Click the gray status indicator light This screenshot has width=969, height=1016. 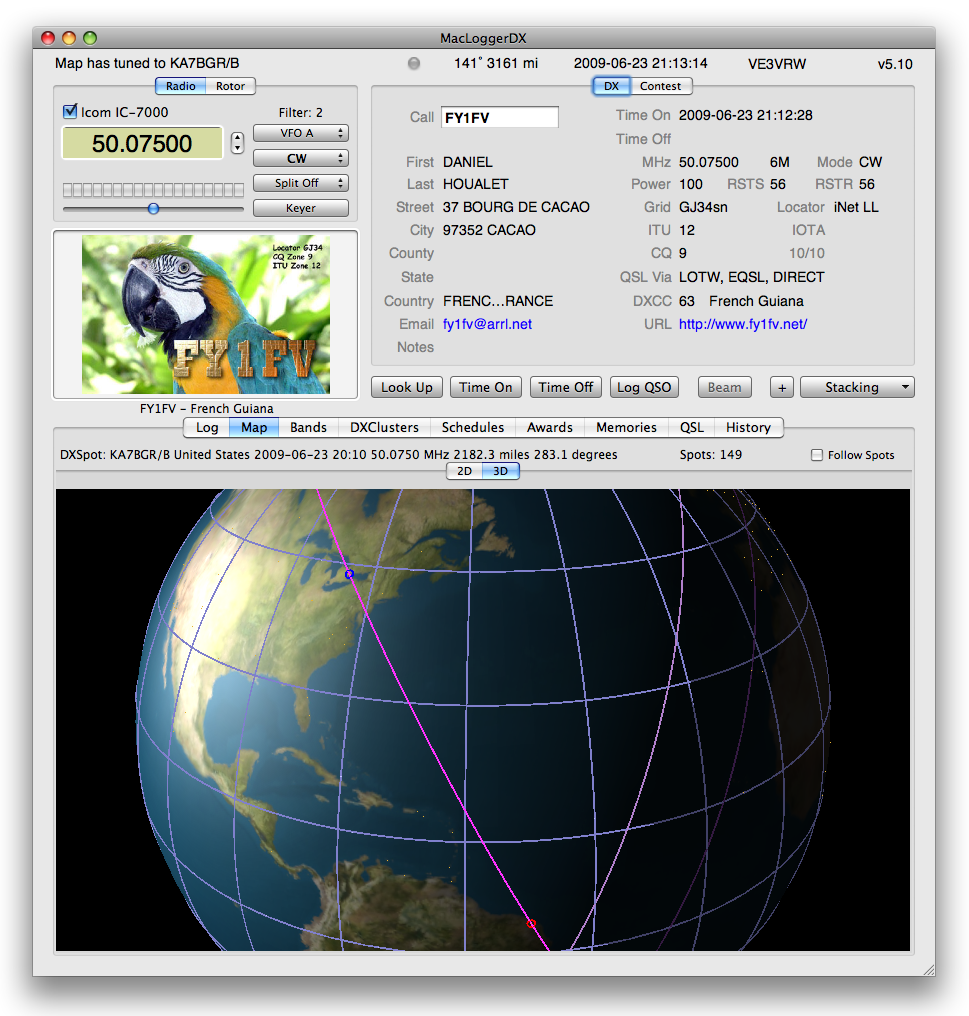(414, 64)
